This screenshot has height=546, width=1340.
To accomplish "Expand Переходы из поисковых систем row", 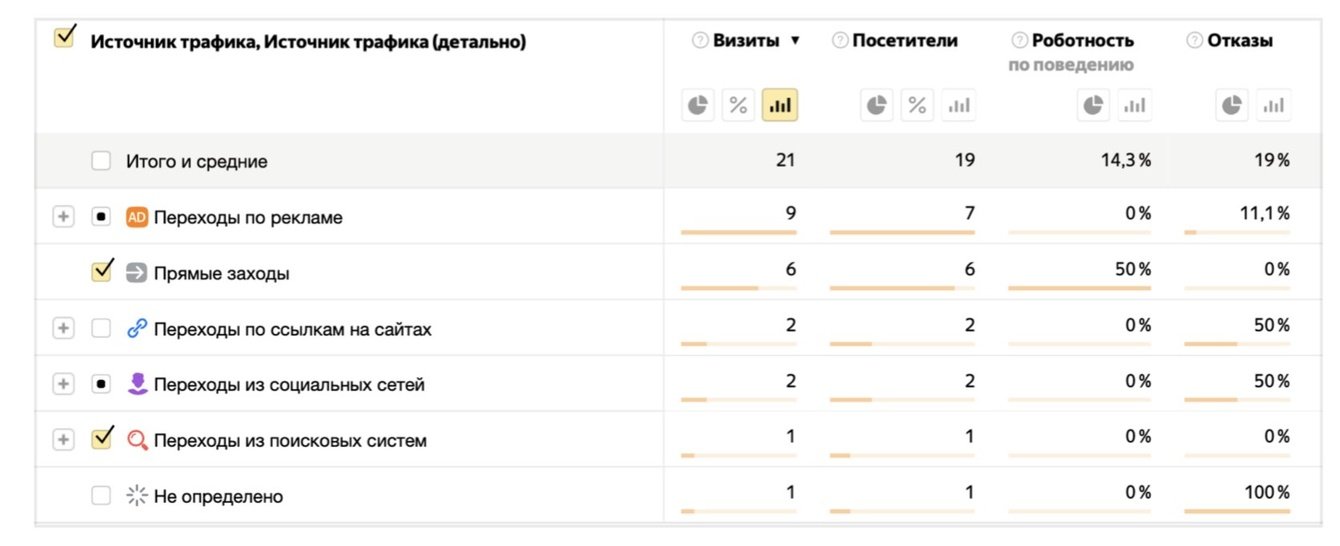I will [x=63, y=440].
